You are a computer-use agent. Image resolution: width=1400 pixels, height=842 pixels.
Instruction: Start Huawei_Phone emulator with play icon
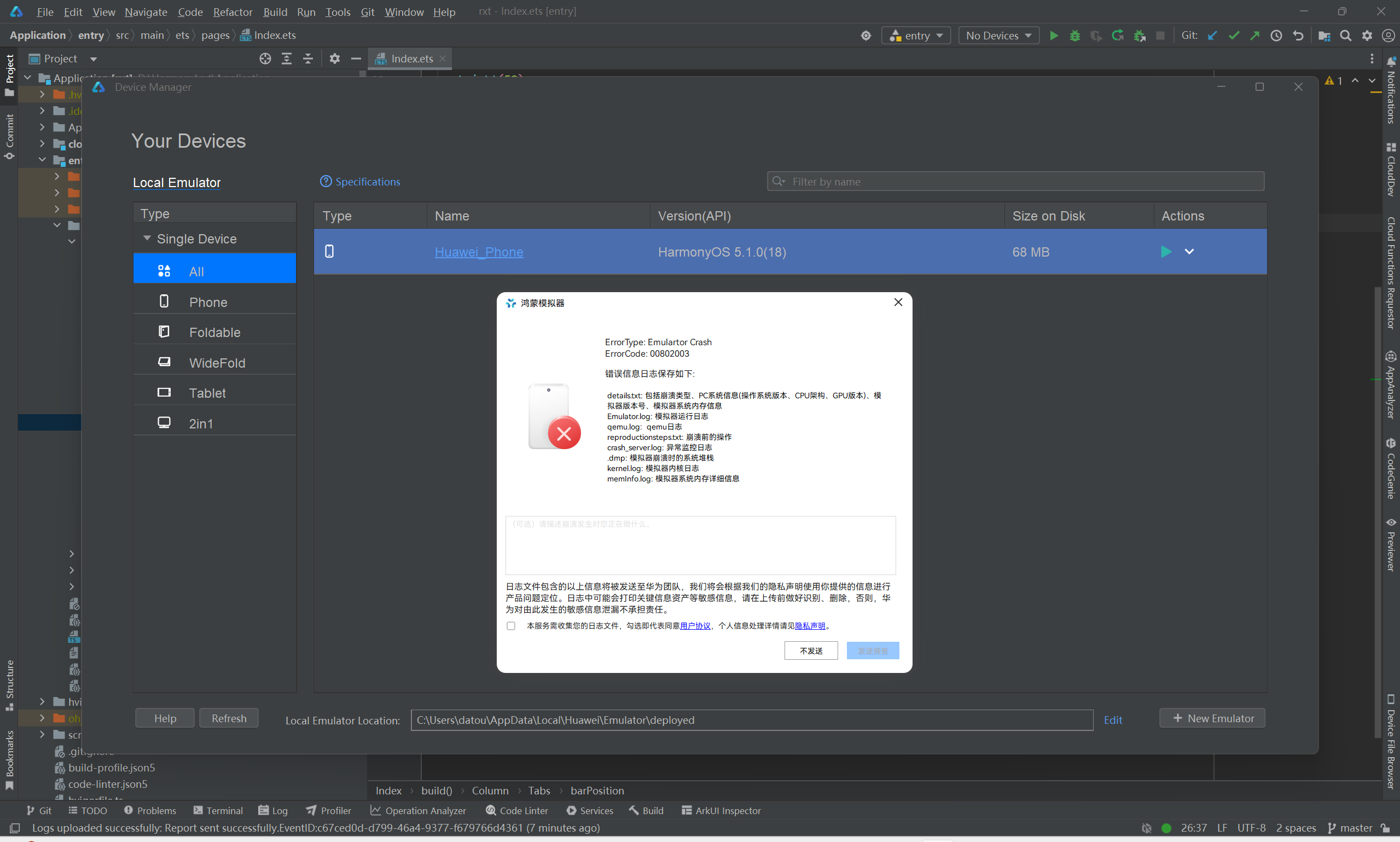pyautogui.click(x=1166, y=251)
